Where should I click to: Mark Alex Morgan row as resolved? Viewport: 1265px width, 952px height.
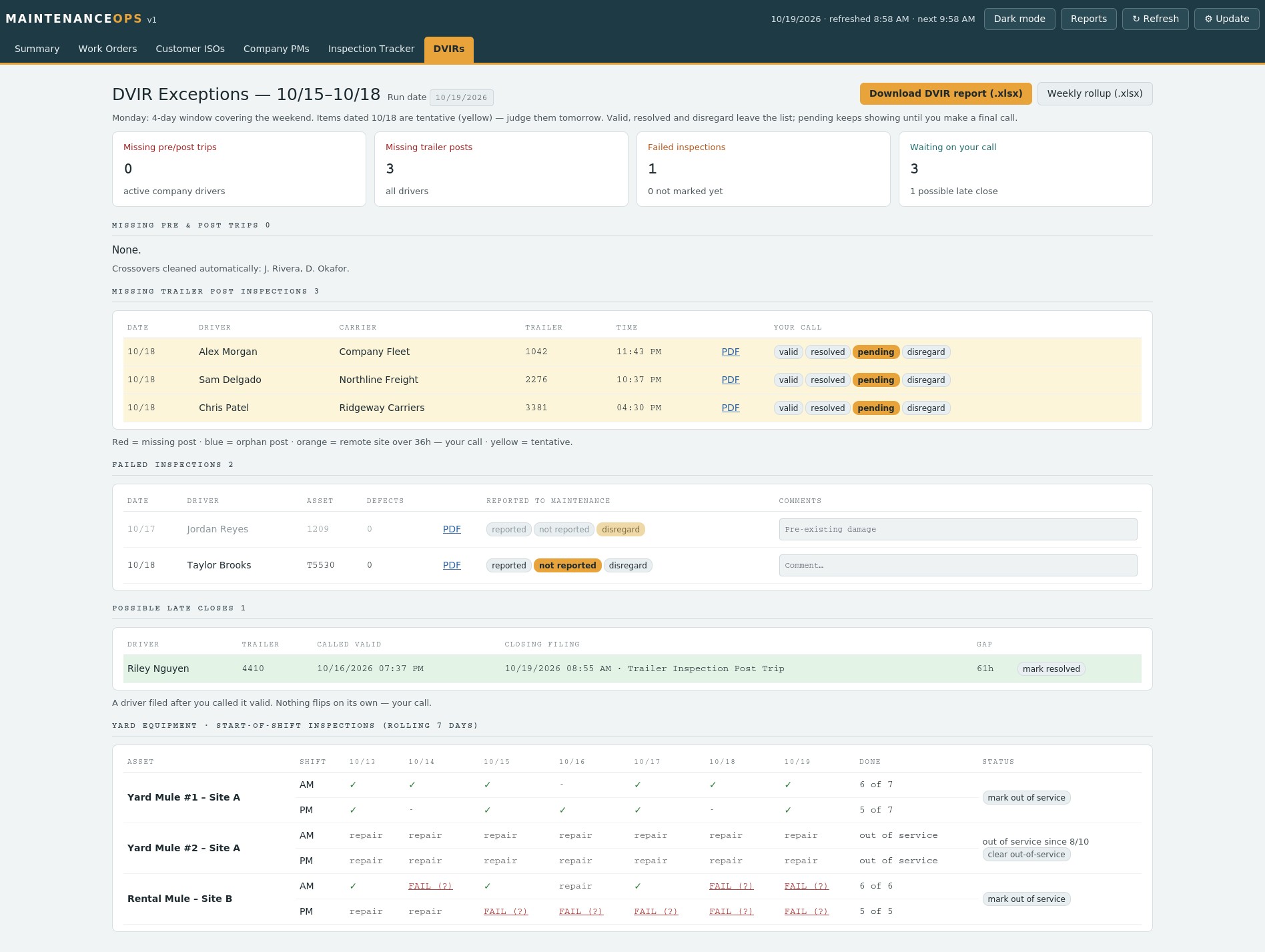click(x=827, y=352)
